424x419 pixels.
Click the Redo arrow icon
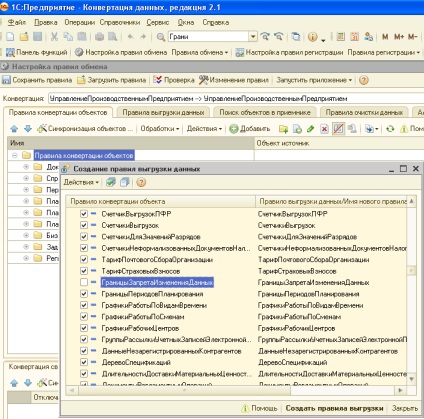[x=143, y=37]
